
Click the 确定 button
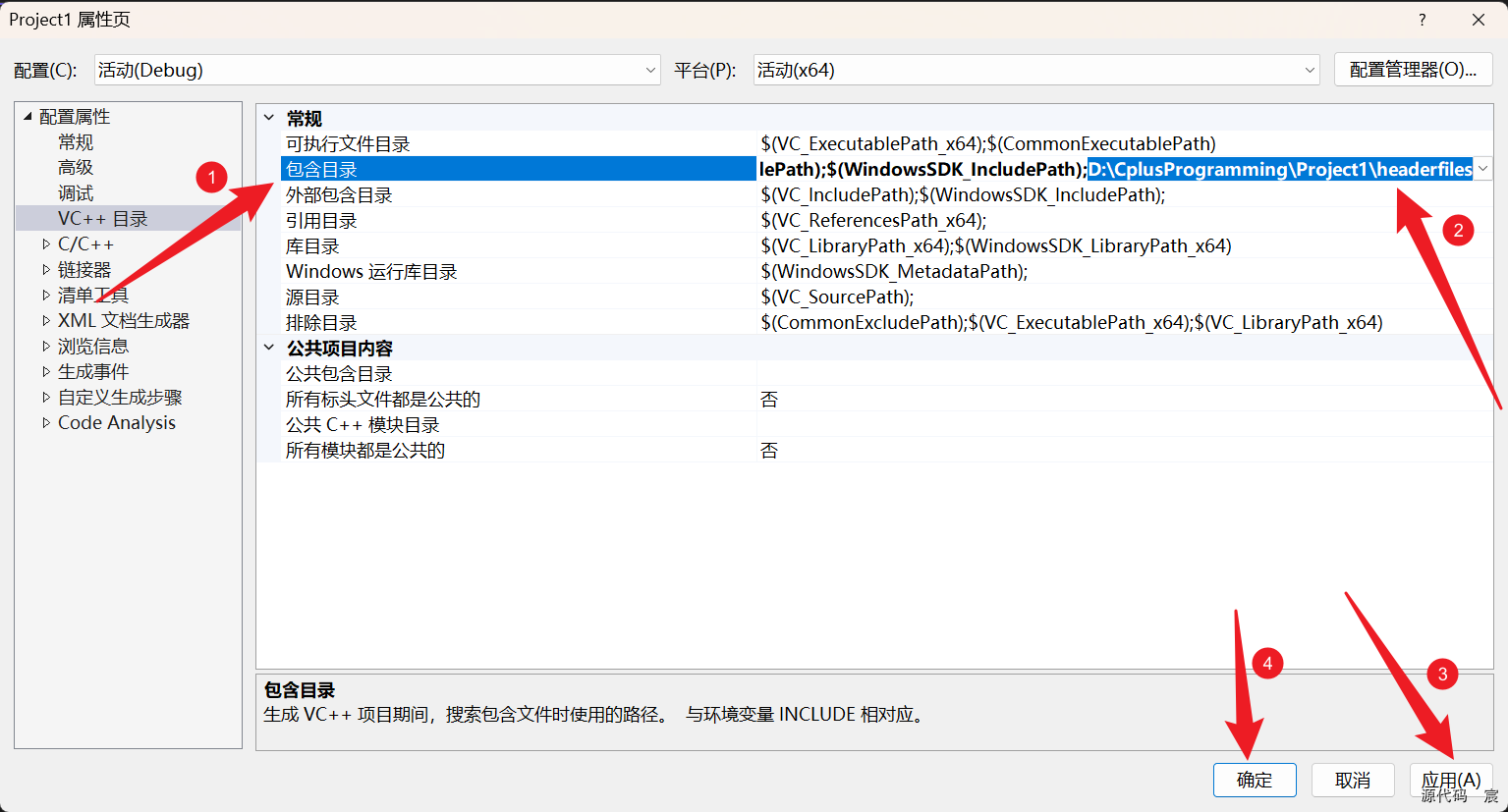(1255, 780)
